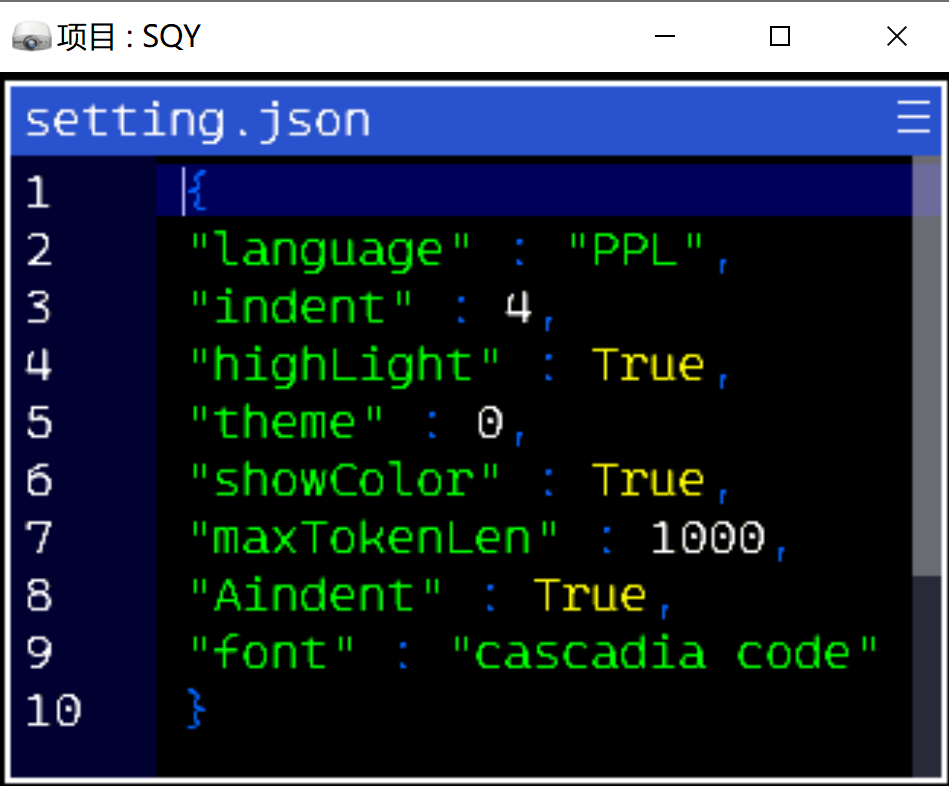This screenshot has width=949, height=786.
Task: Select line number 5 in the gutter
Action: [39, 422]
